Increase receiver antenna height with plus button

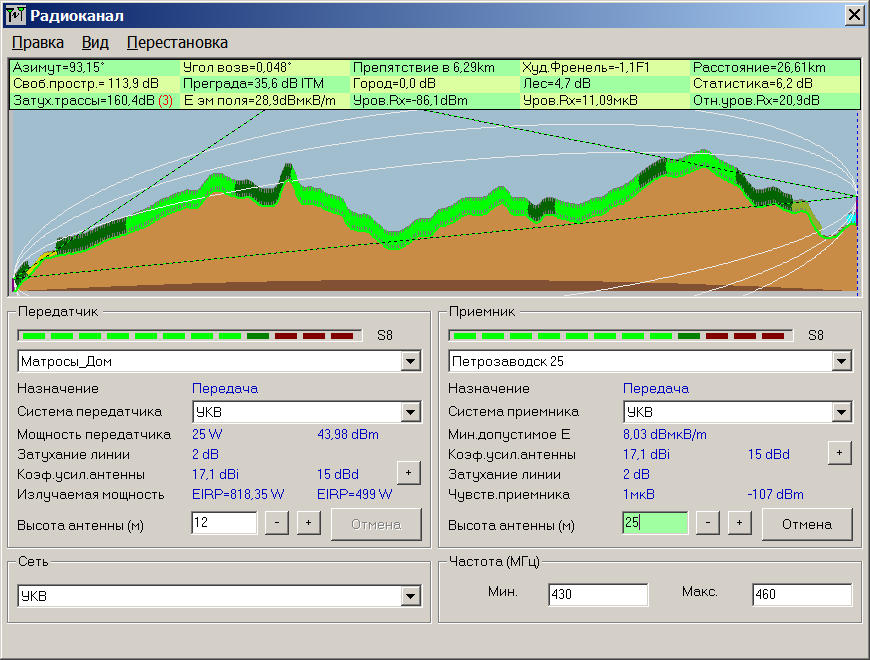pos(739,523)
